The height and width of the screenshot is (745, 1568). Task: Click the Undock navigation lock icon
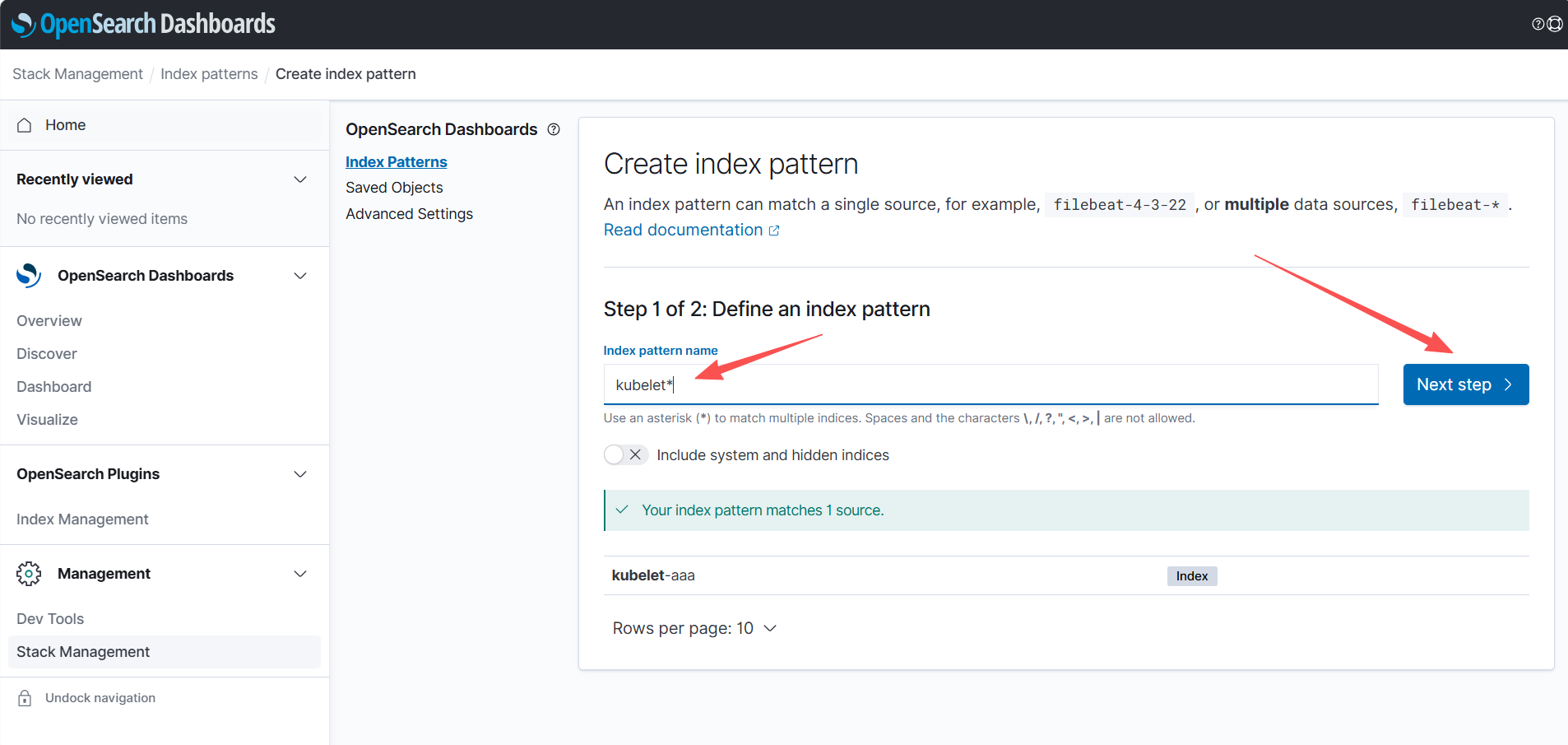click(25, 698)
